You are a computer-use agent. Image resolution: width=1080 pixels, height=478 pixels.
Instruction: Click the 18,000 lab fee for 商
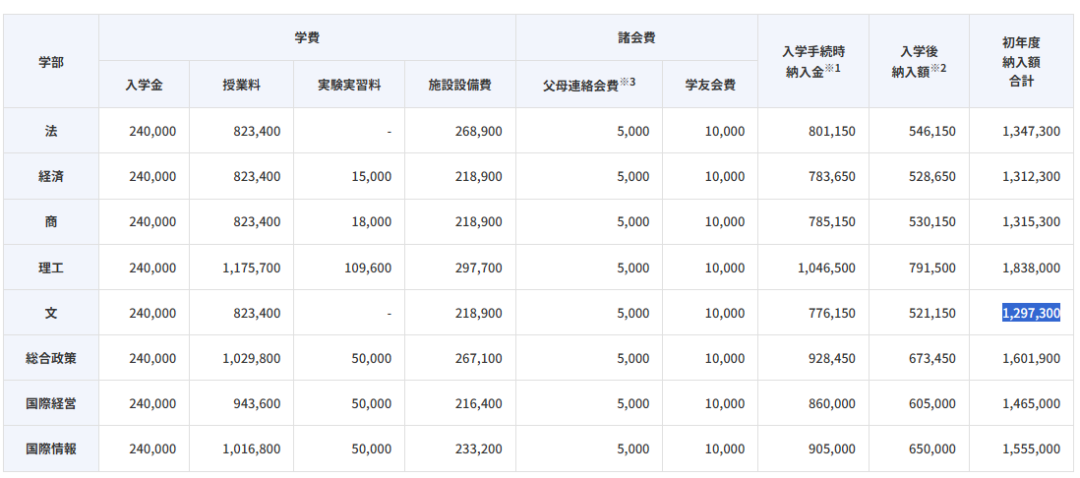[x=371, y=222]
